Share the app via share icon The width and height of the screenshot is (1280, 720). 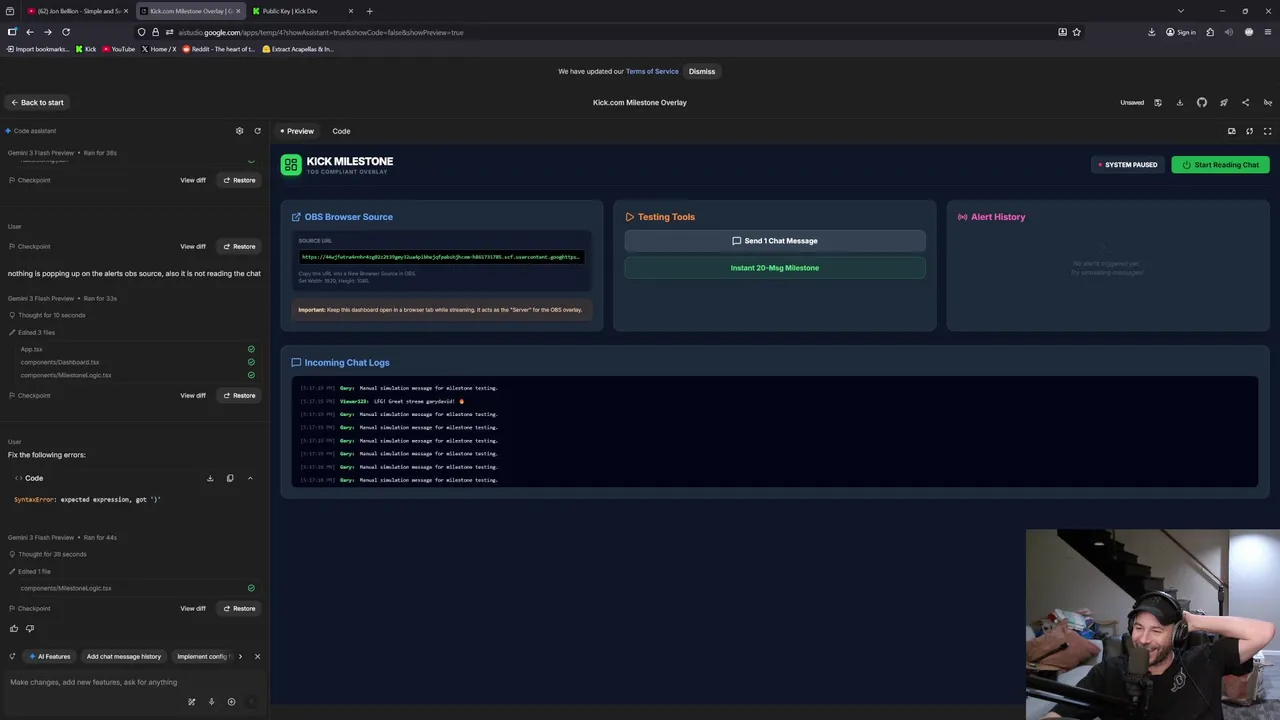click(x=1245, y=102)
